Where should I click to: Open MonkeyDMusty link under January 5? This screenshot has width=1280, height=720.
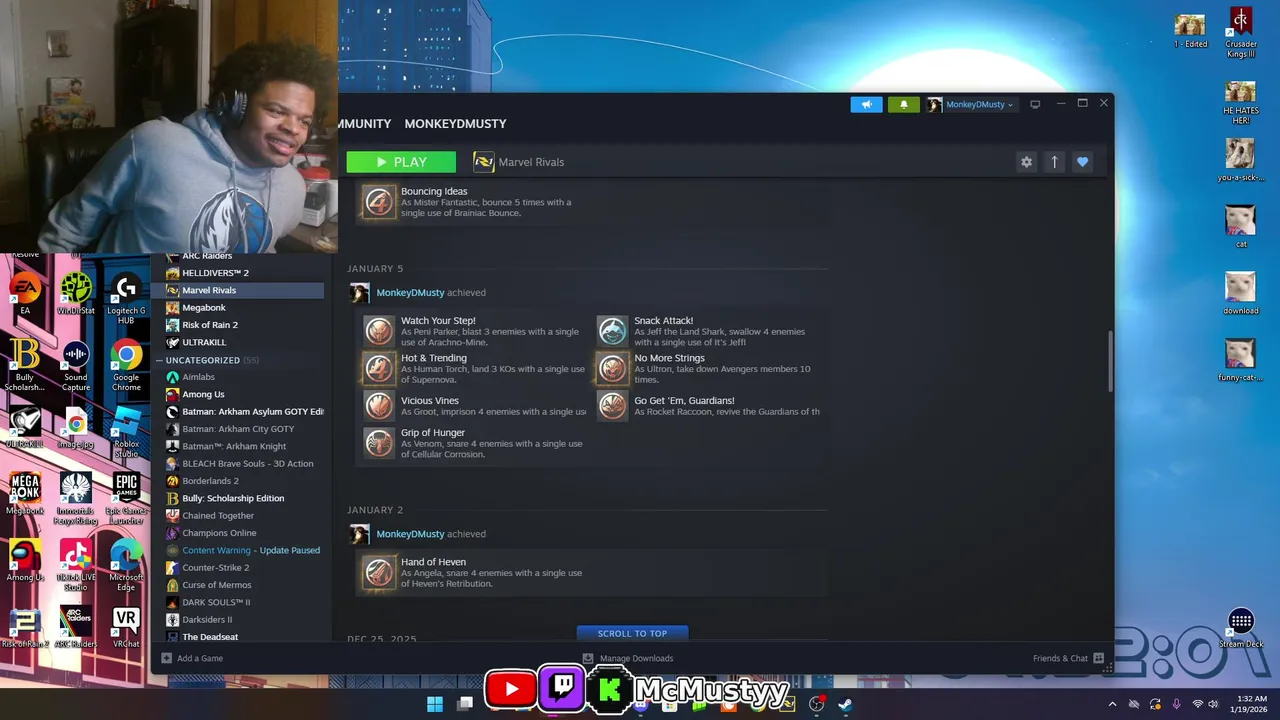pyautogui.click(x=410, y=293)
